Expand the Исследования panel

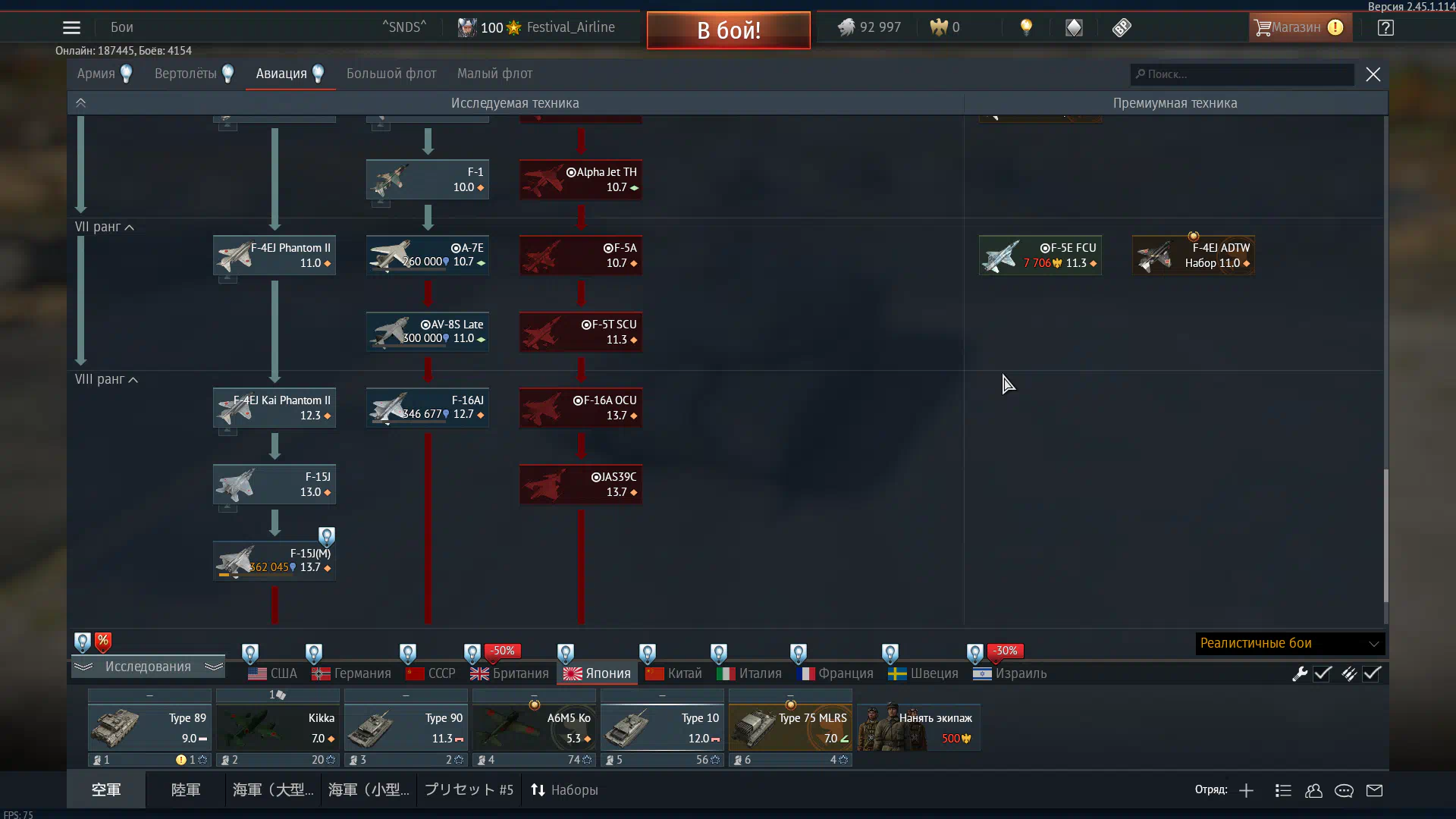pyautogui.click(x=148, y=667)
